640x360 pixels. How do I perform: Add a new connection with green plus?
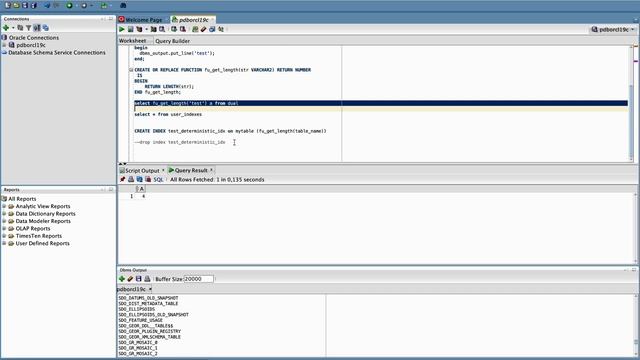(6, 28)
